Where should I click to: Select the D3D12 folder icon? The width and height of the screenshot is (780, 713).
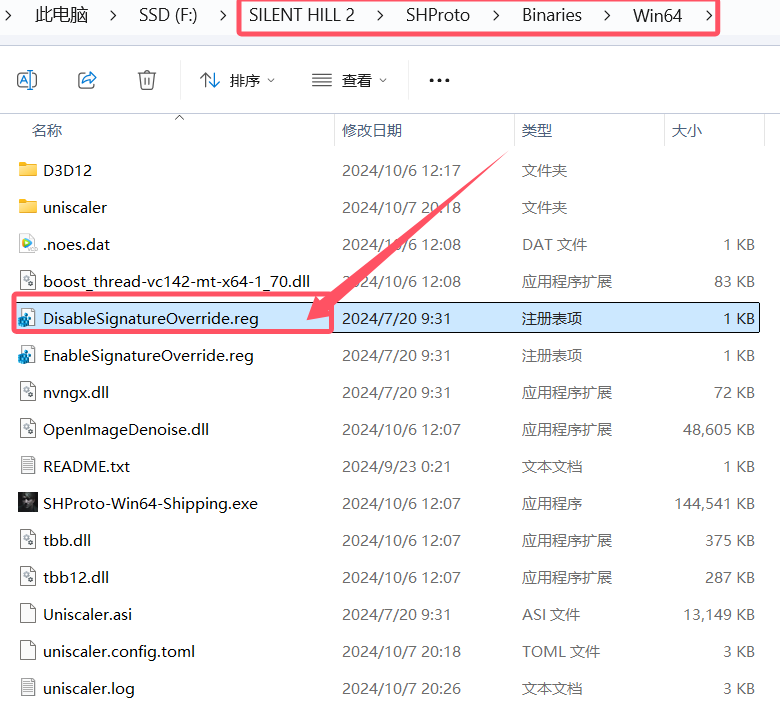27,170
